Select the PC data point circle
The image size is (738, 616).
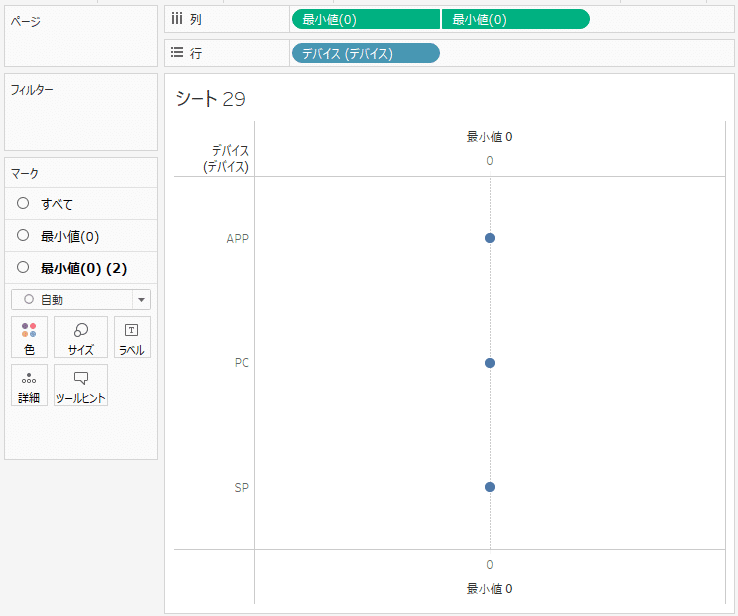pyautogui.click(x=490, y=363)
